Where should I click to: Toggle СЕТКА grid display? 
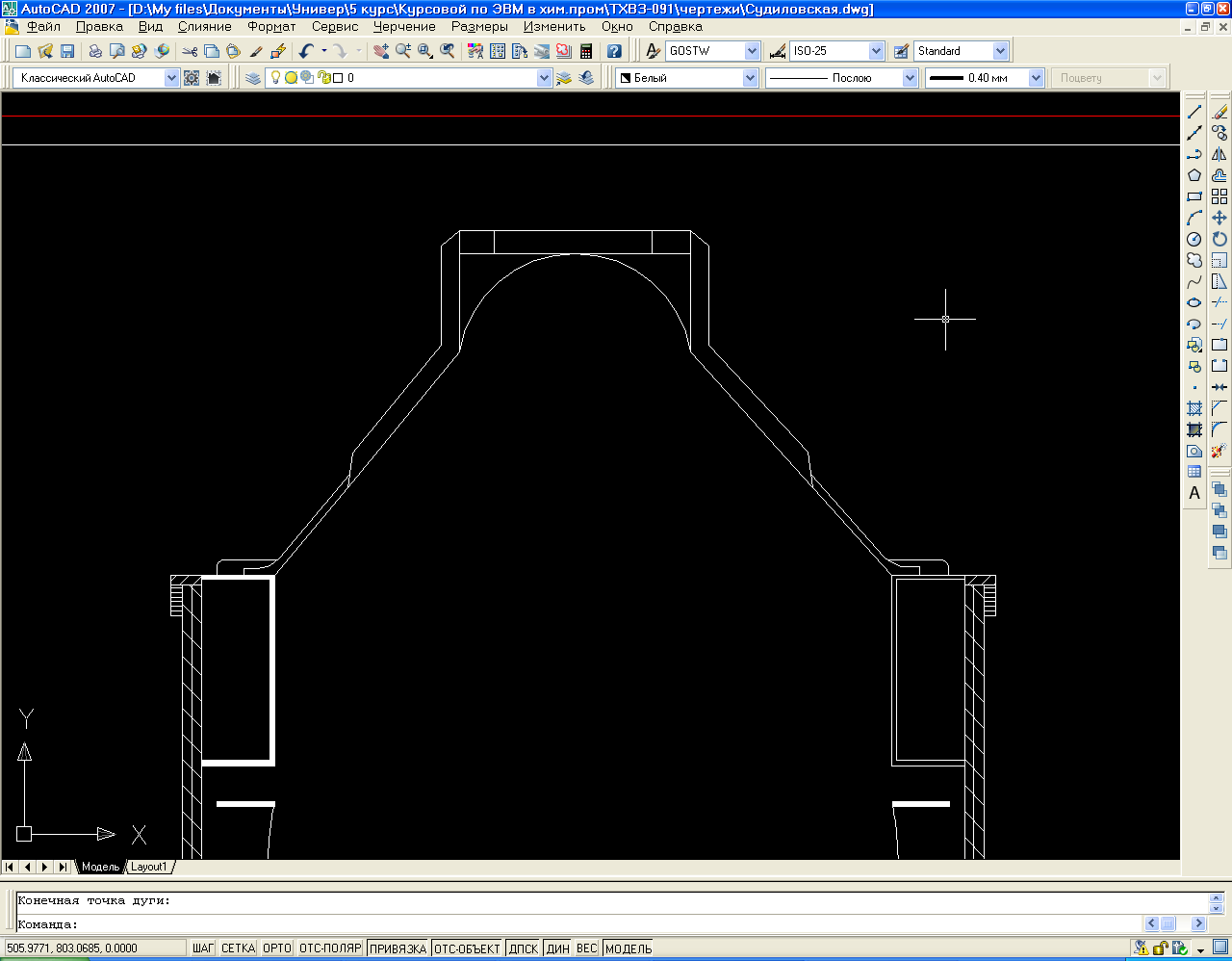238,948
